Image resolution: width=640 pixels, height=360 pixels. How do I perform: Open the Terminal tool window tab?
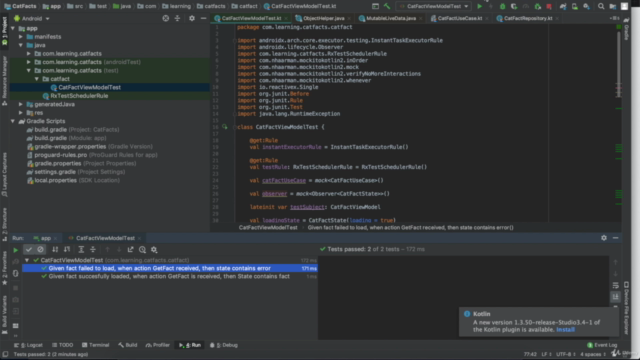click(96, 345)
